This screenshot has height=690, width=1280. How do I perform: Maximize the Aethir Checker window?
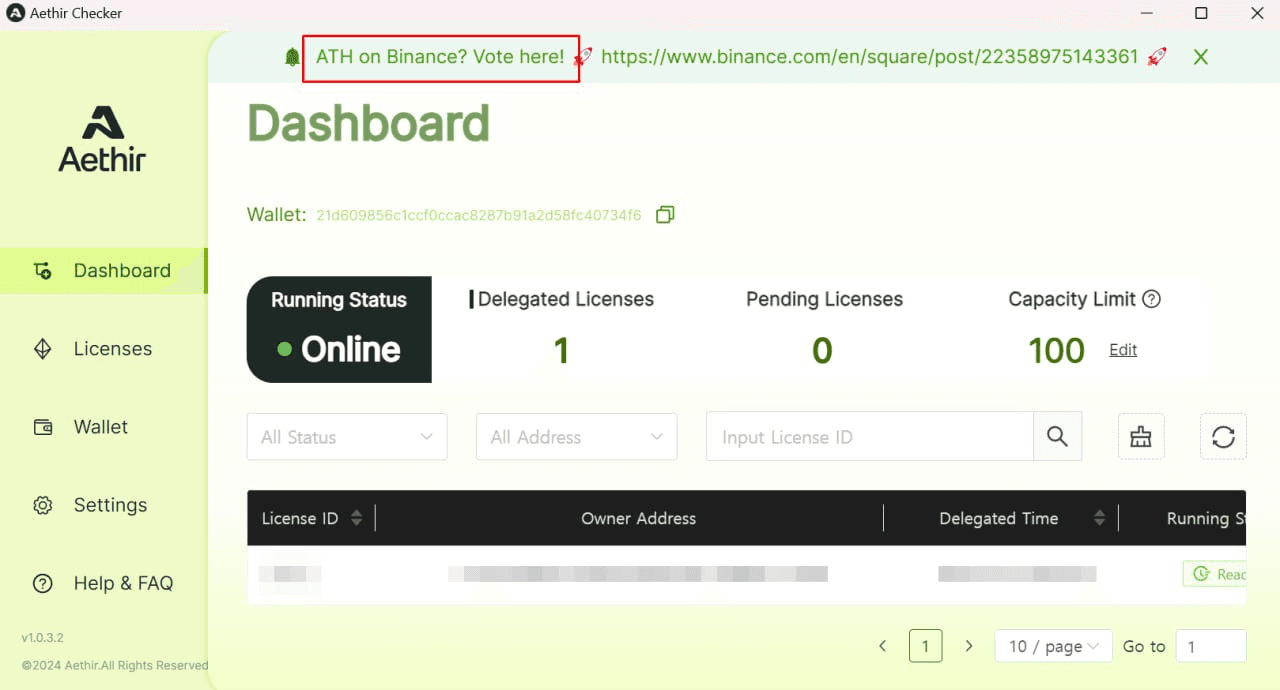(x=1201, y=13)
